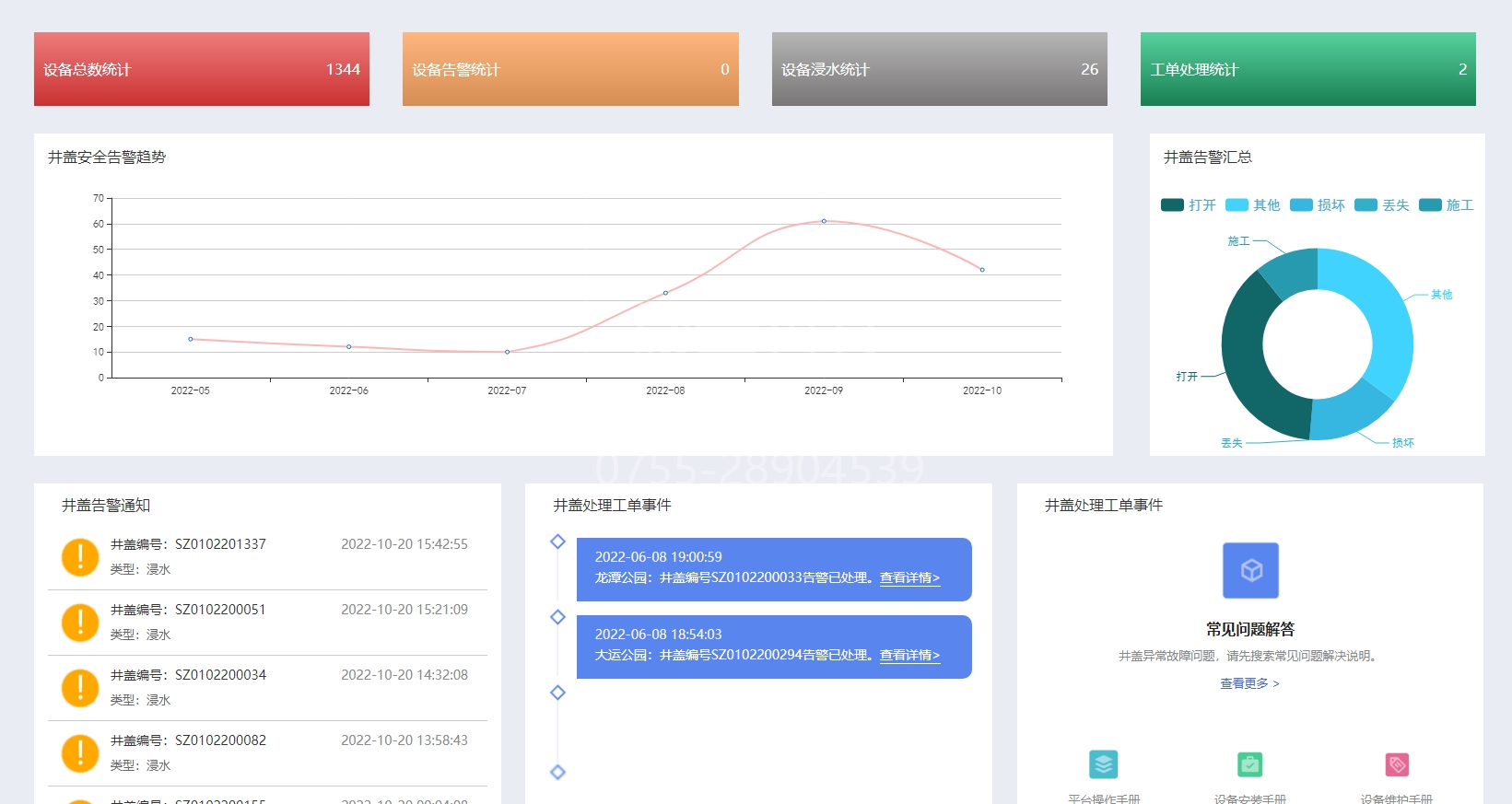Click timeline diamond for 18:54:03 event
Viewport: 1512px width, 804px height.
point(557,617)
